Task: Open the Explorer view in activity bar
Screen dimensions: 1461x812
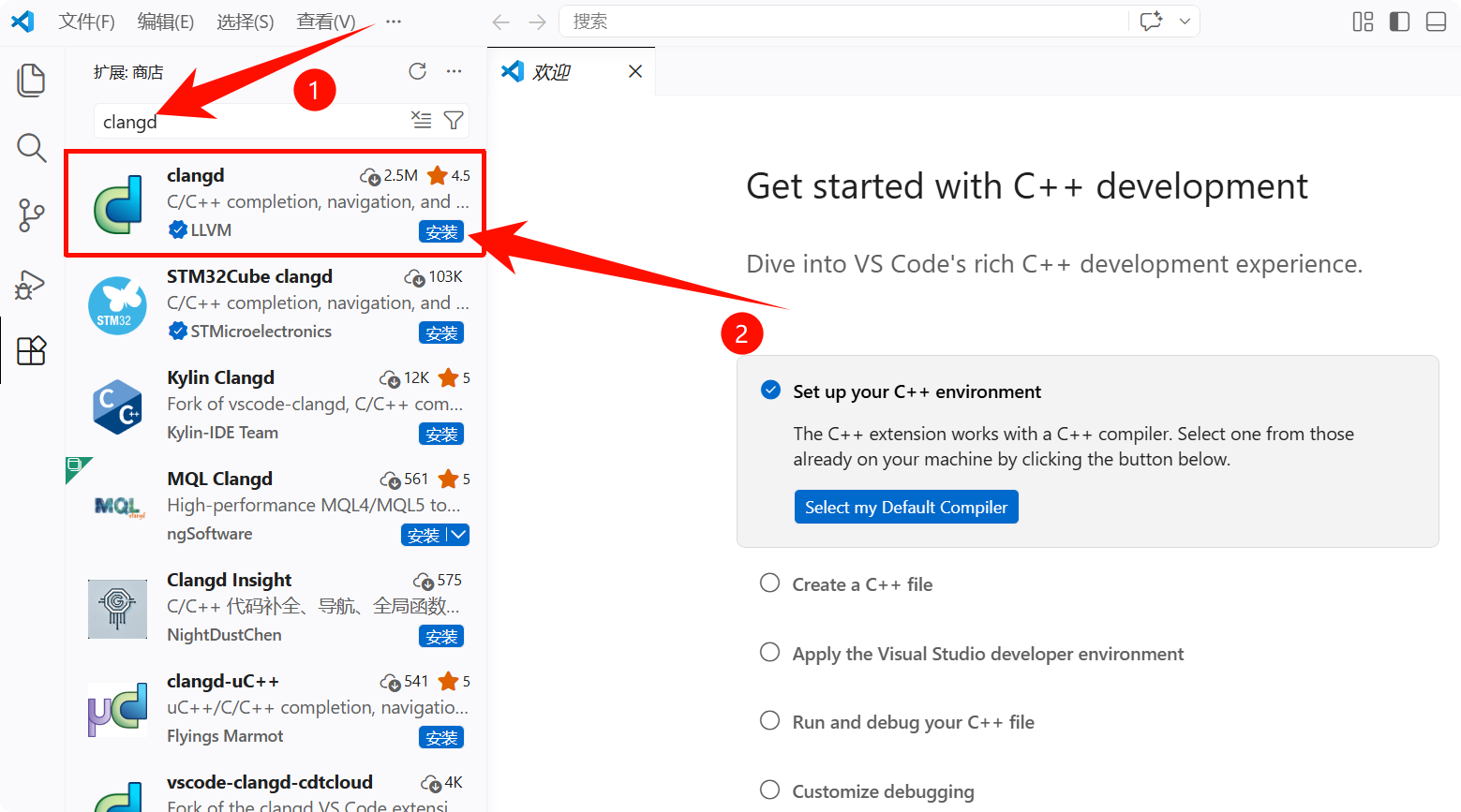Action: [x=31, y=80]
